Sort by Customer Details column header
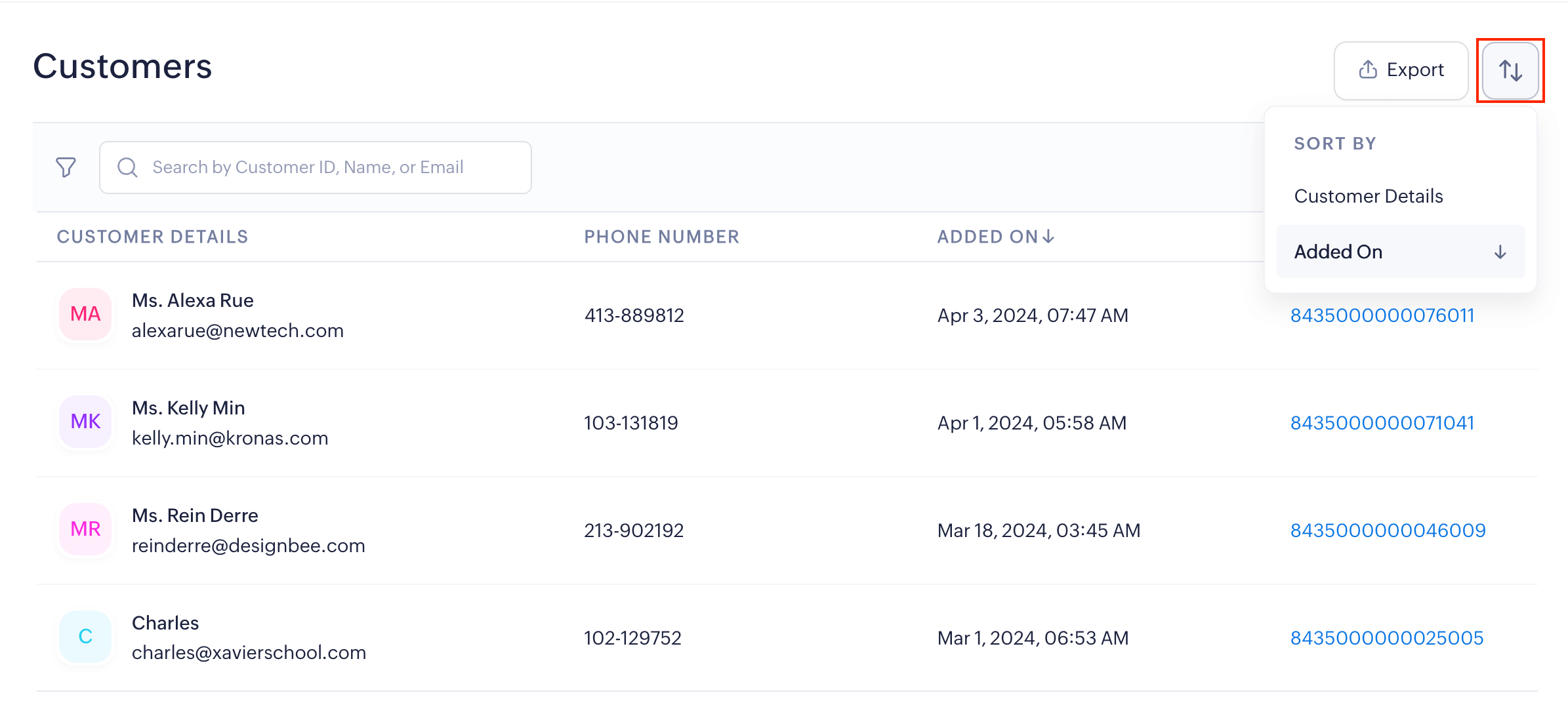 [152, 237]
